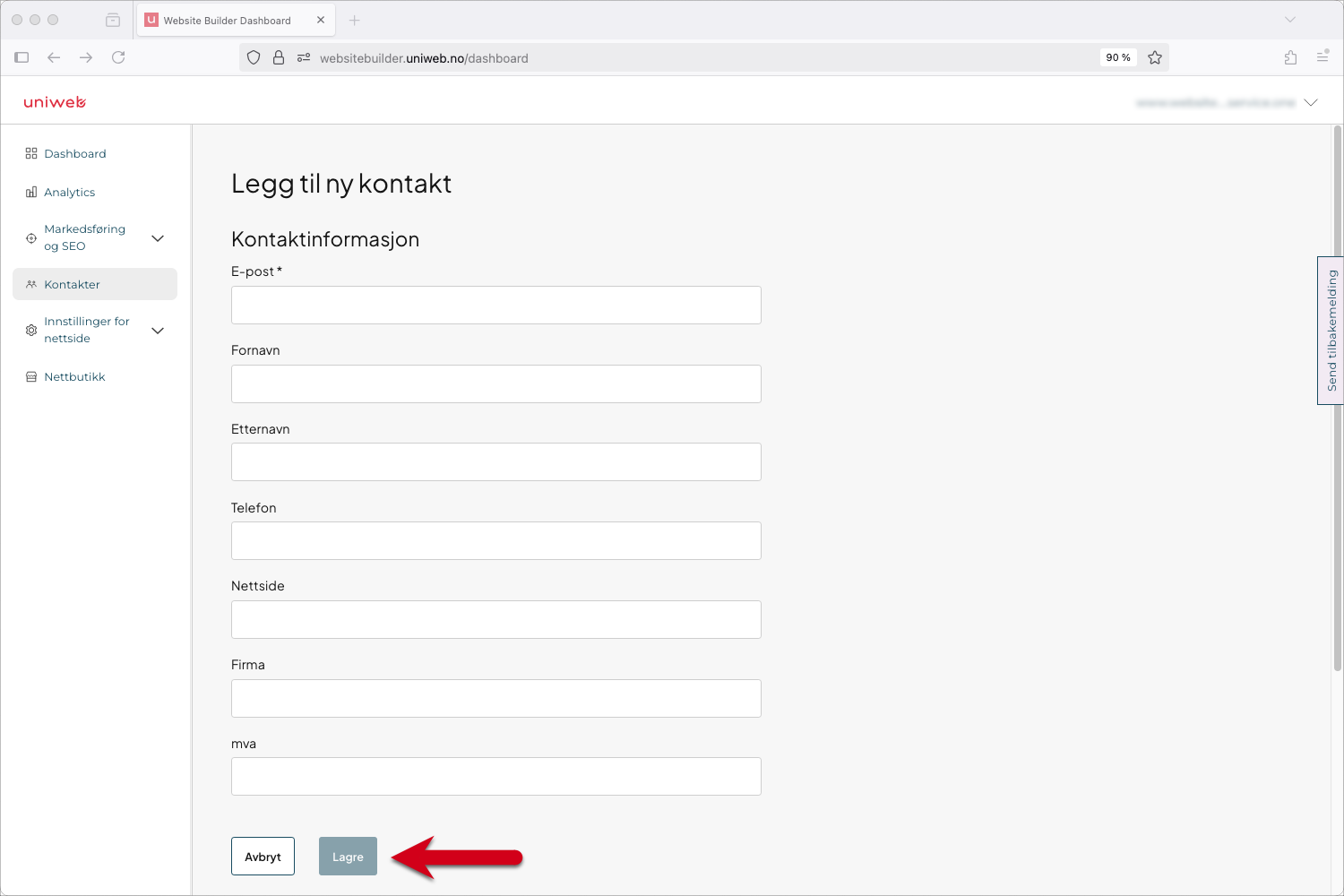Open the account dropdown chevron top right
The width and height of the screenshot is (1344, 896).
(1311, 102)
